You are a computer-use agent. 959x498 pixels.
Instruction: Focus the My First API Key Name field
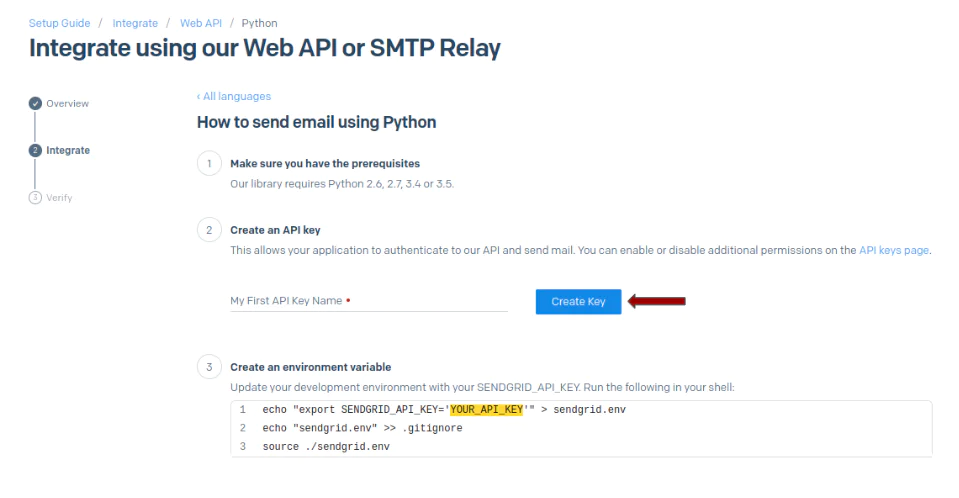(x=369, y=301)
